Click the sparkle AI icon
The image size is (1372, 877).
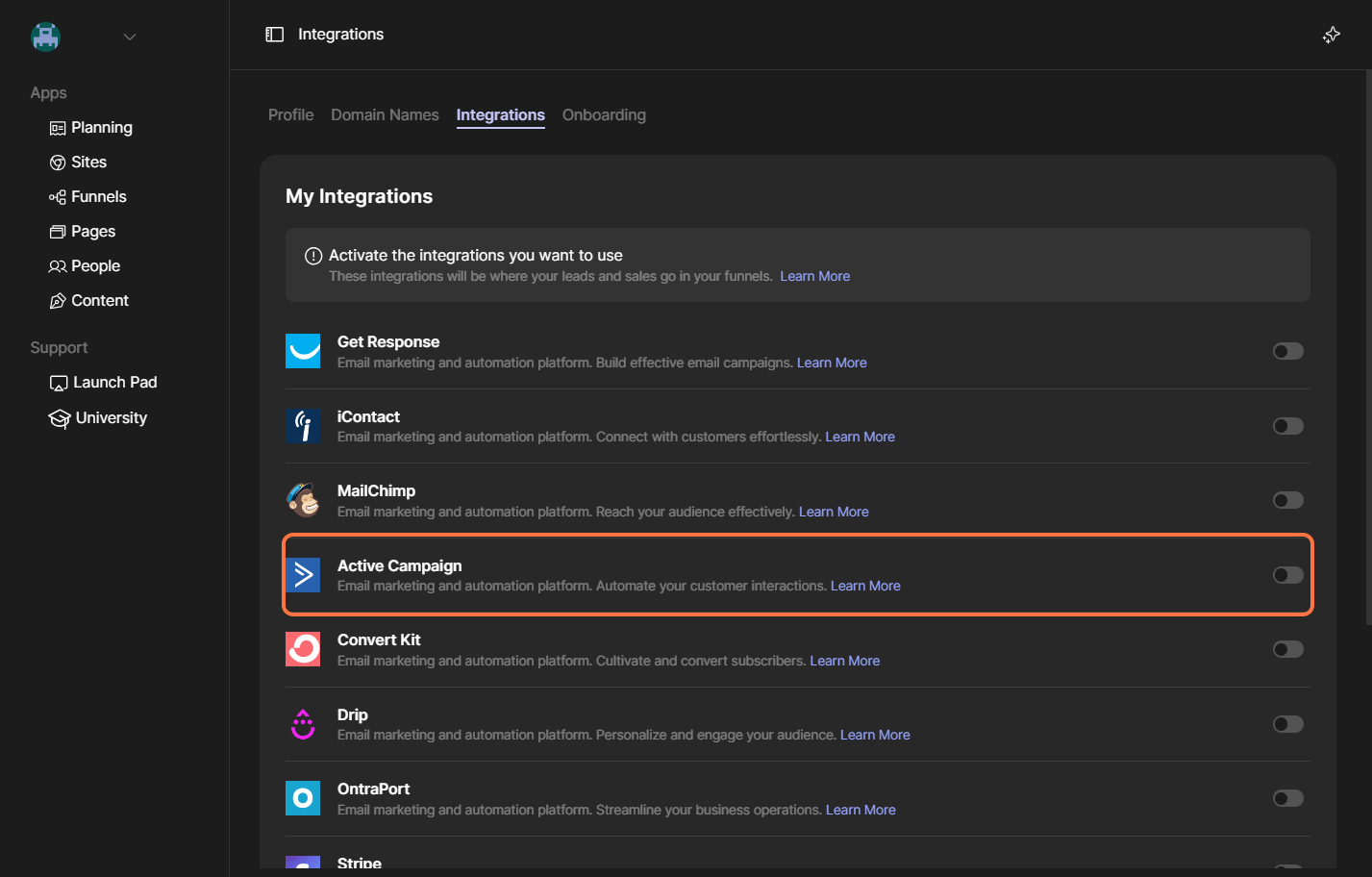1332,35
